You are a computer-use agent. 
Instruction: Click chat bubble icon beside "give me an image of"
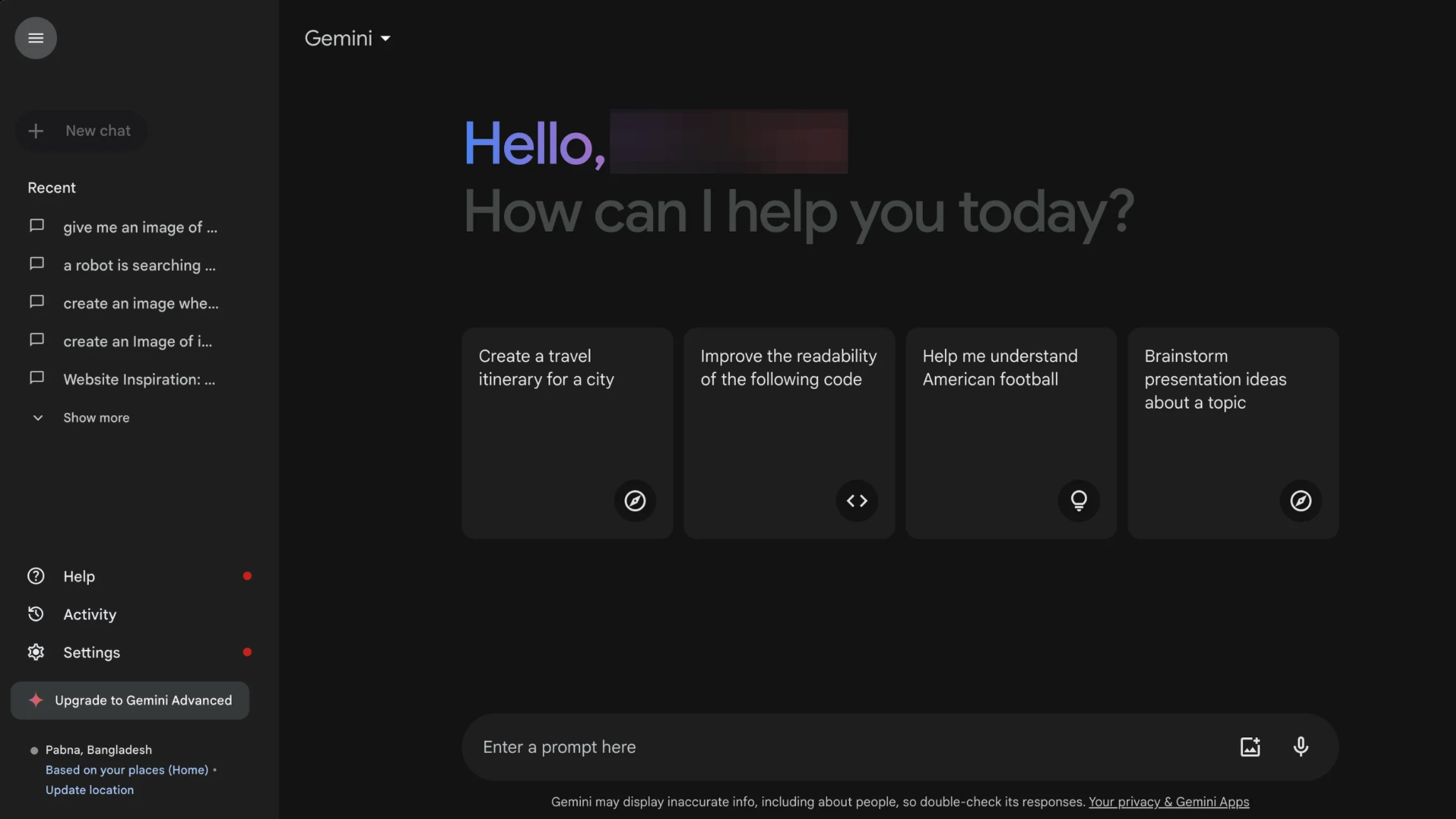point(37,226)
